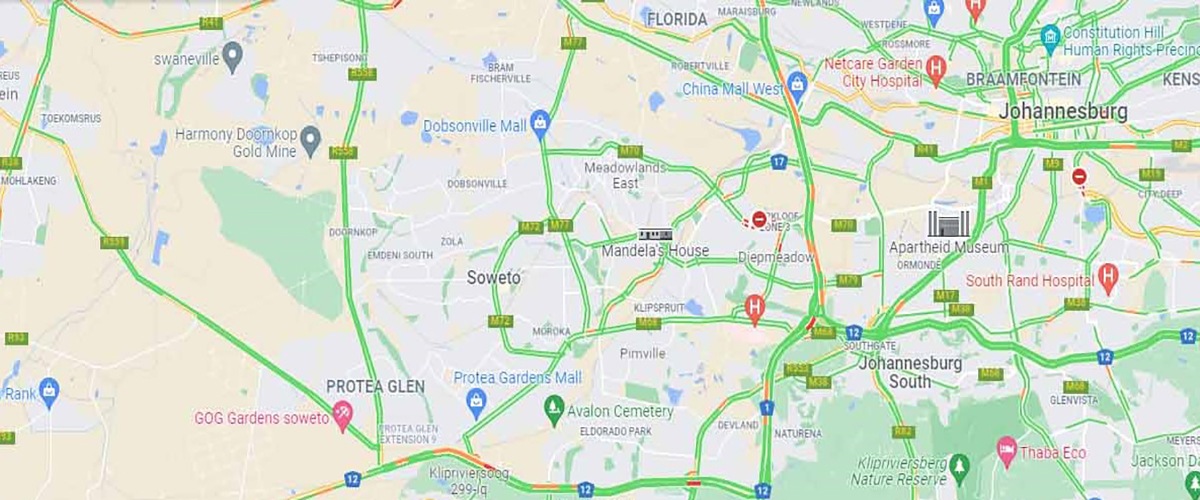Select Klipriviersberg Nature Reserve park marker

960,466
